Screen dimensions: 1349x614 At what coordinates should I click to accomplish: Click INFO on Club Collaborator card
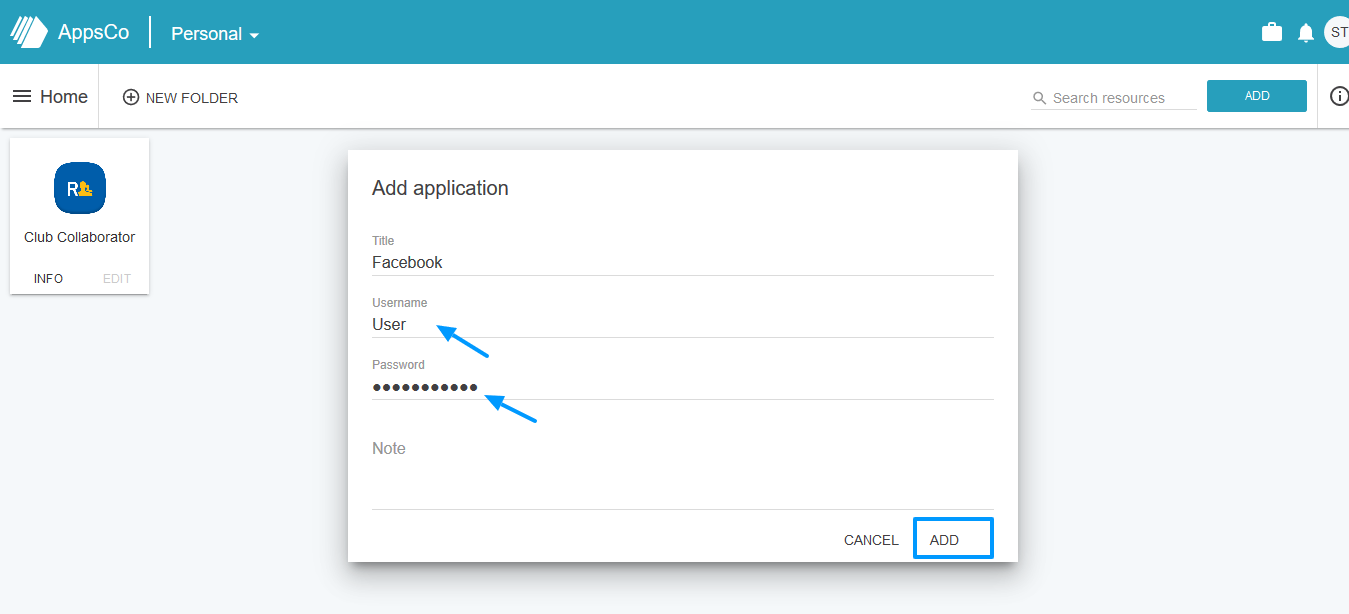(x=48, y=279)
